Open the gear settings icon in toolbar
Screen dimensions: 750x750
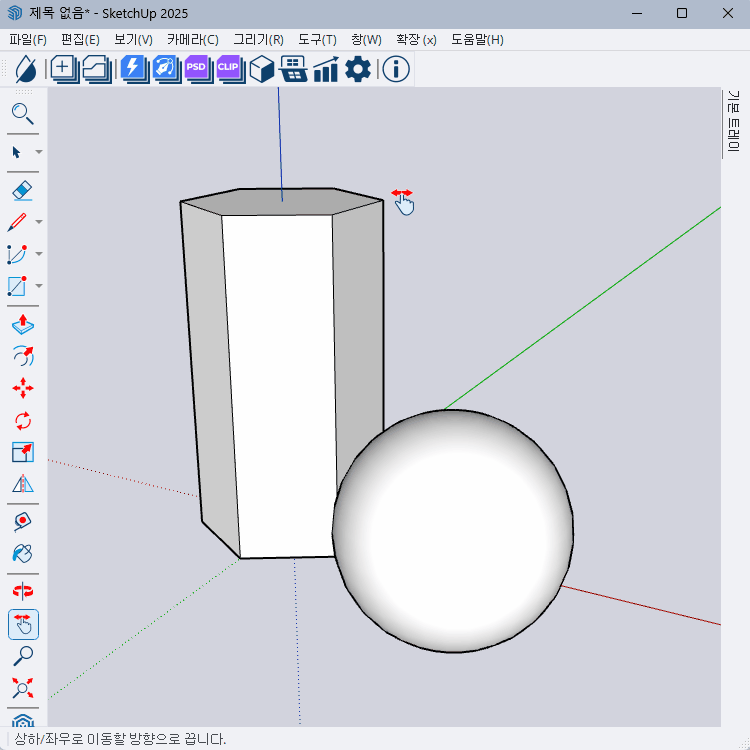coord(358,68)
